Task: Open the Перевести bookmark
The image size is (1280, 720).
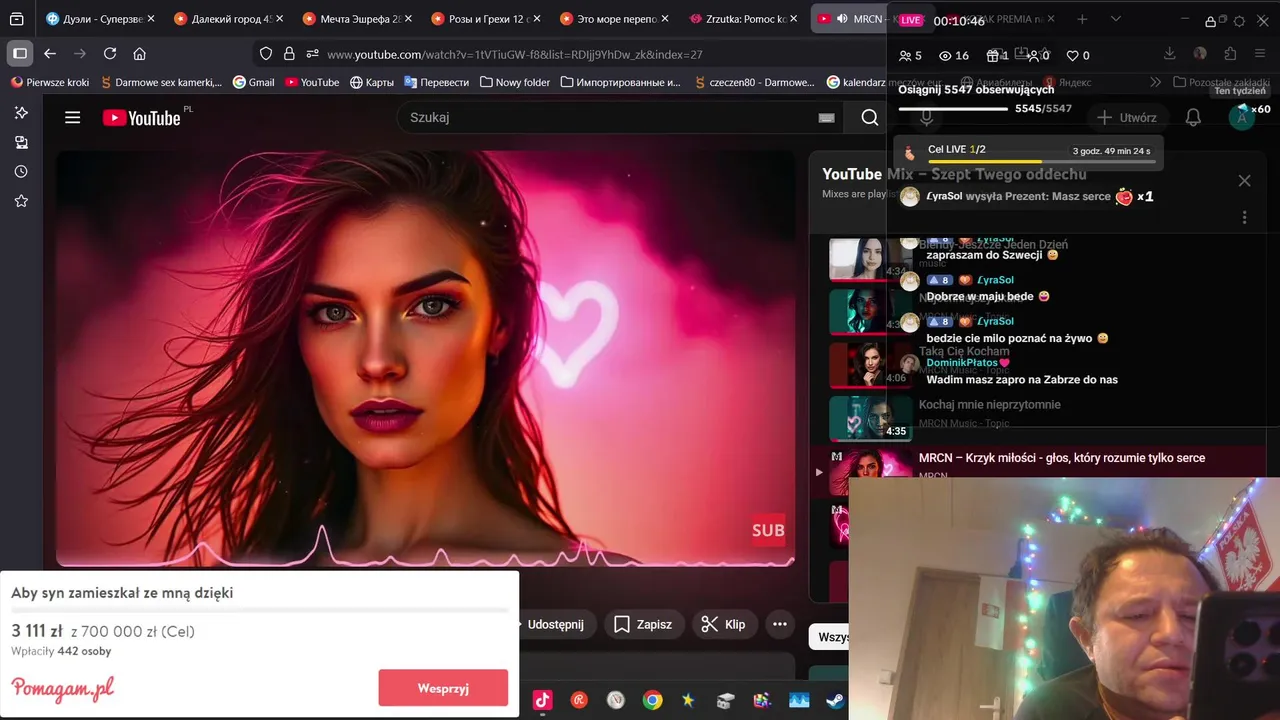Action: pyautogui.click(x=437, y=82)
